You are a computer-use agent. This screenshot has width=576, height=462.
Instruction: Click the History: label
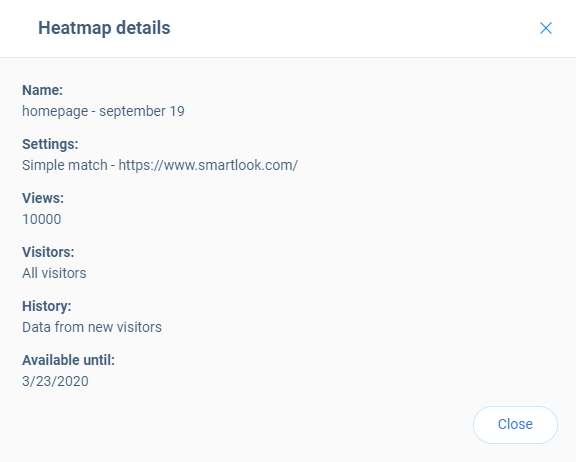tap(47, 306)
